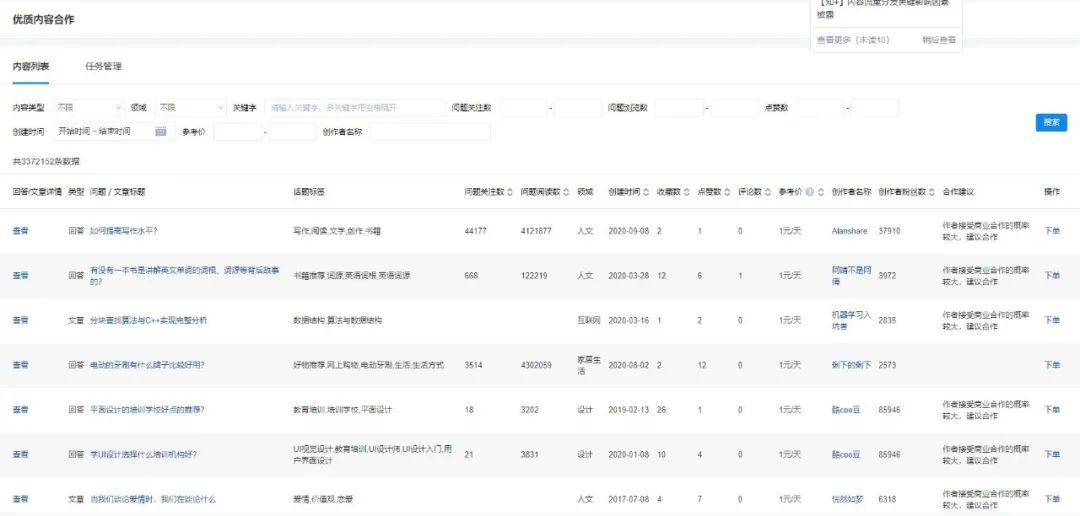The image size is (1080, 516).
Task: Sort table by 问题关注数 column arrows
Action: pos(510,192)
